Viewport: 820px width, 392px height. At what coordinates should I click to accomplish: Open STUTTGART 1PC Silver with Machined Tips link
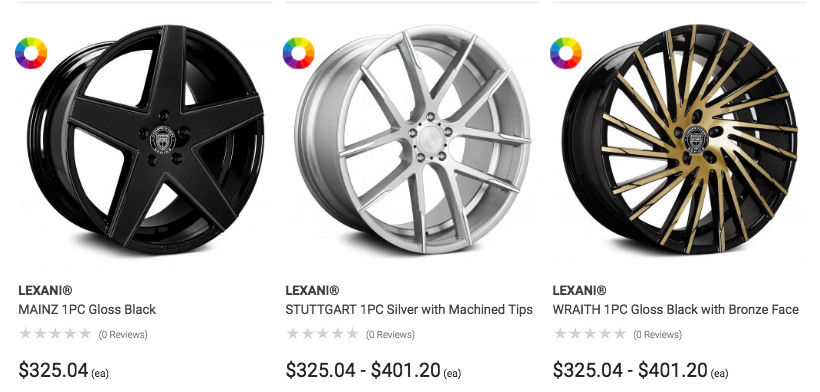(409, 309)
